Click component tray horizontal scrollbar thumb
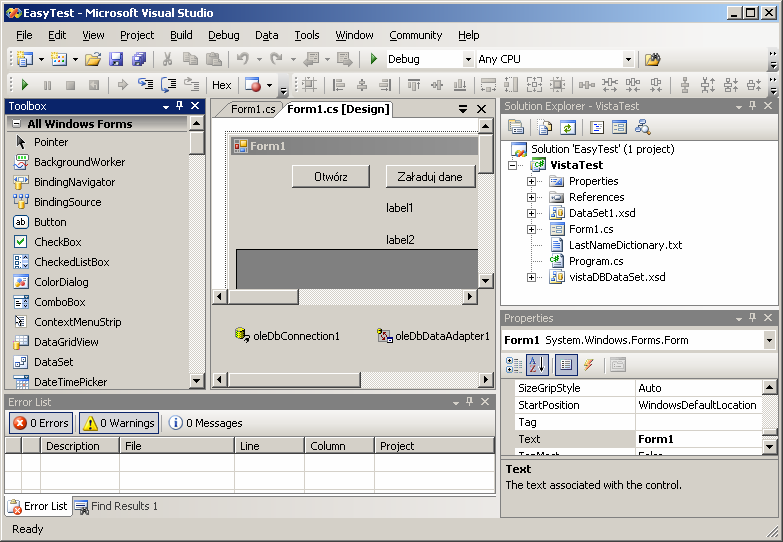 click(294, 380)
